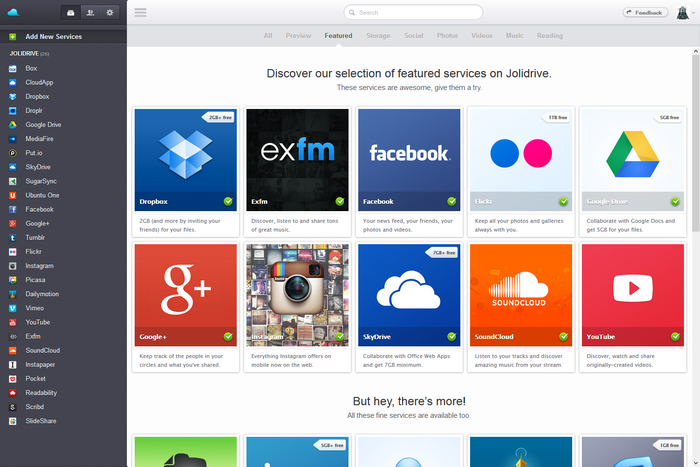700x467 pixels.
Task: Toggle the green checkmark on YouTube card
Action: point(675,336)
